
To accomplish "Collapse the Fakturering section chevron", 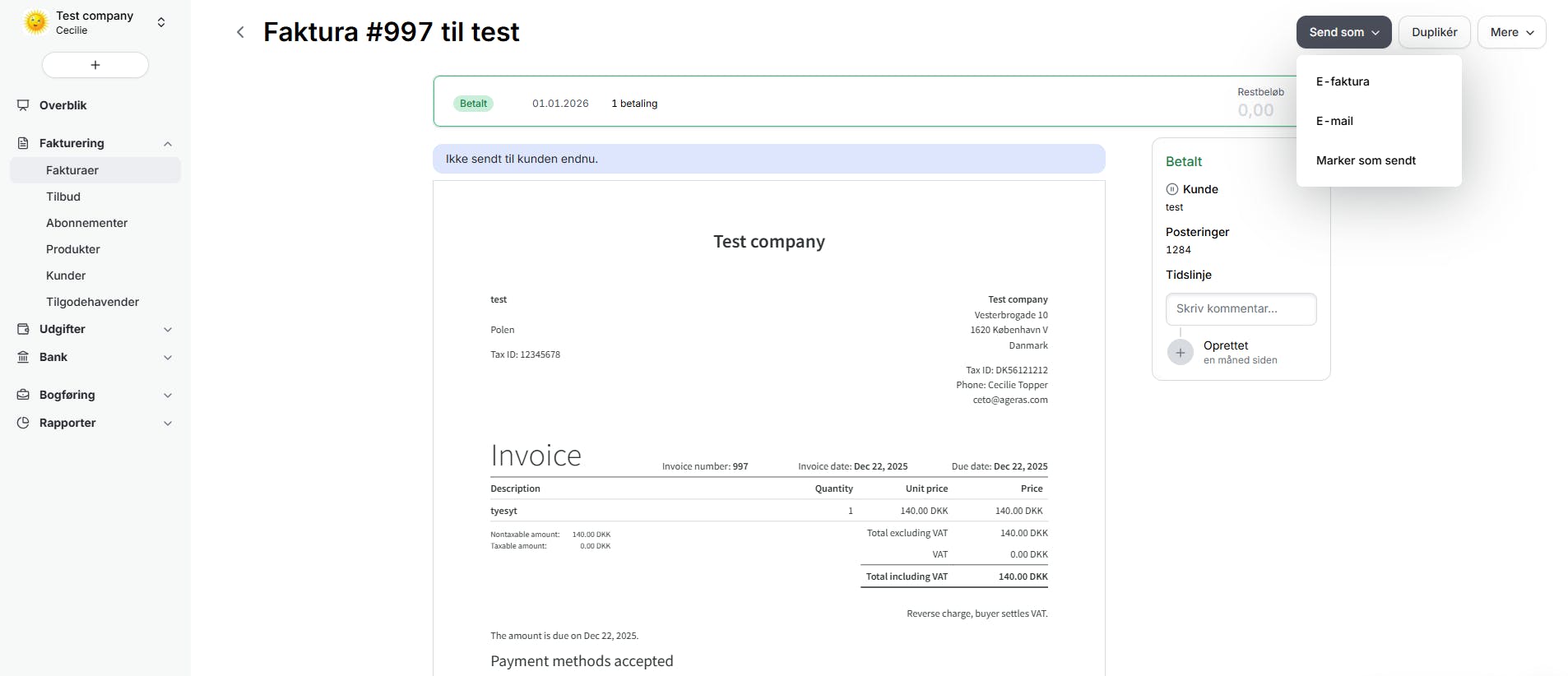I will pos(168,144).
